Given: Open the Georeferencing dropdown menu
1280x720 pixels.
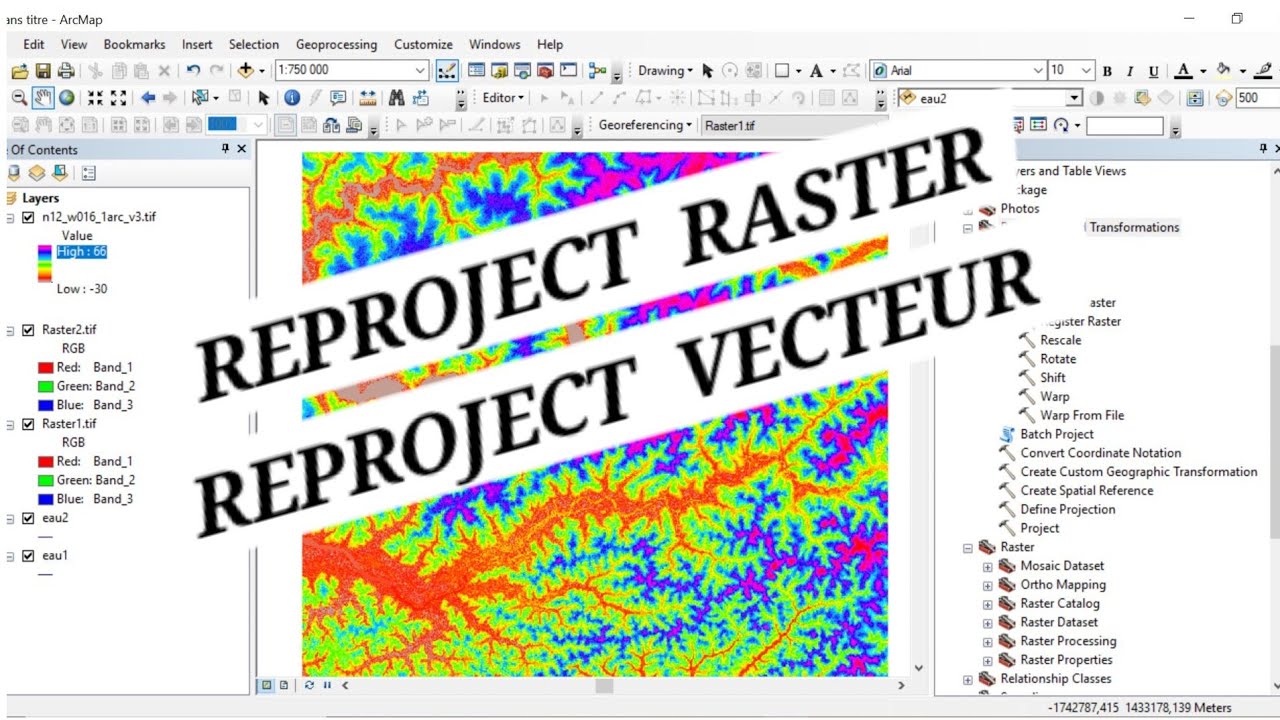Looking at the screenshot, I should pyautogui.click(x=645, y=125).
